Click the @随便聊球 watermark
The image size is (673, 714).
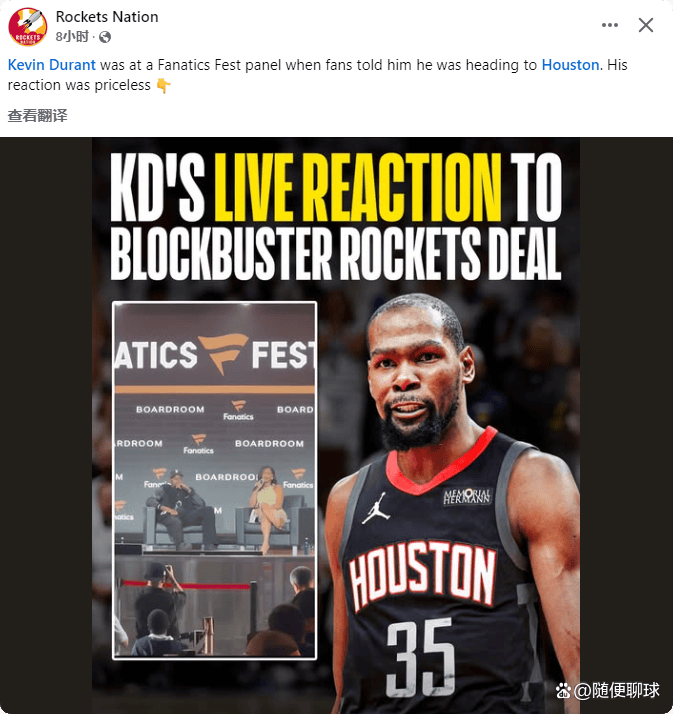click(x=617, y=690)
